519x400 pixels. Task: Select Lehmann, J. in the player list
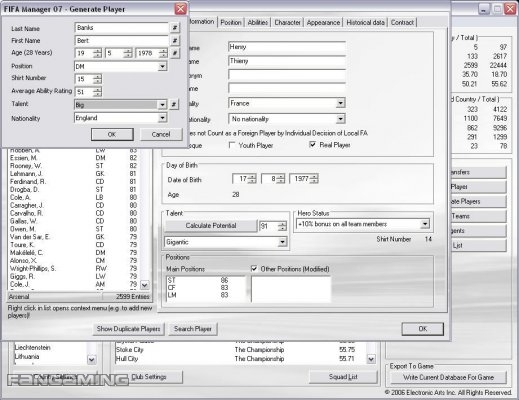[x=74, y=174]
